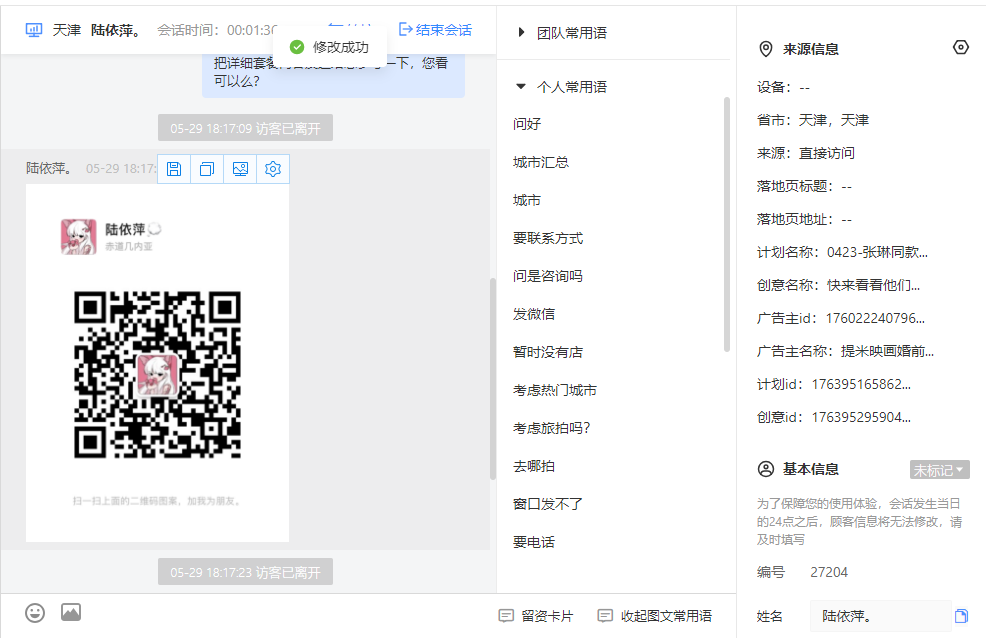The image size is (986, 638).
Task: Click the monitor icon beside 天津
Action: tap(34, 30)
